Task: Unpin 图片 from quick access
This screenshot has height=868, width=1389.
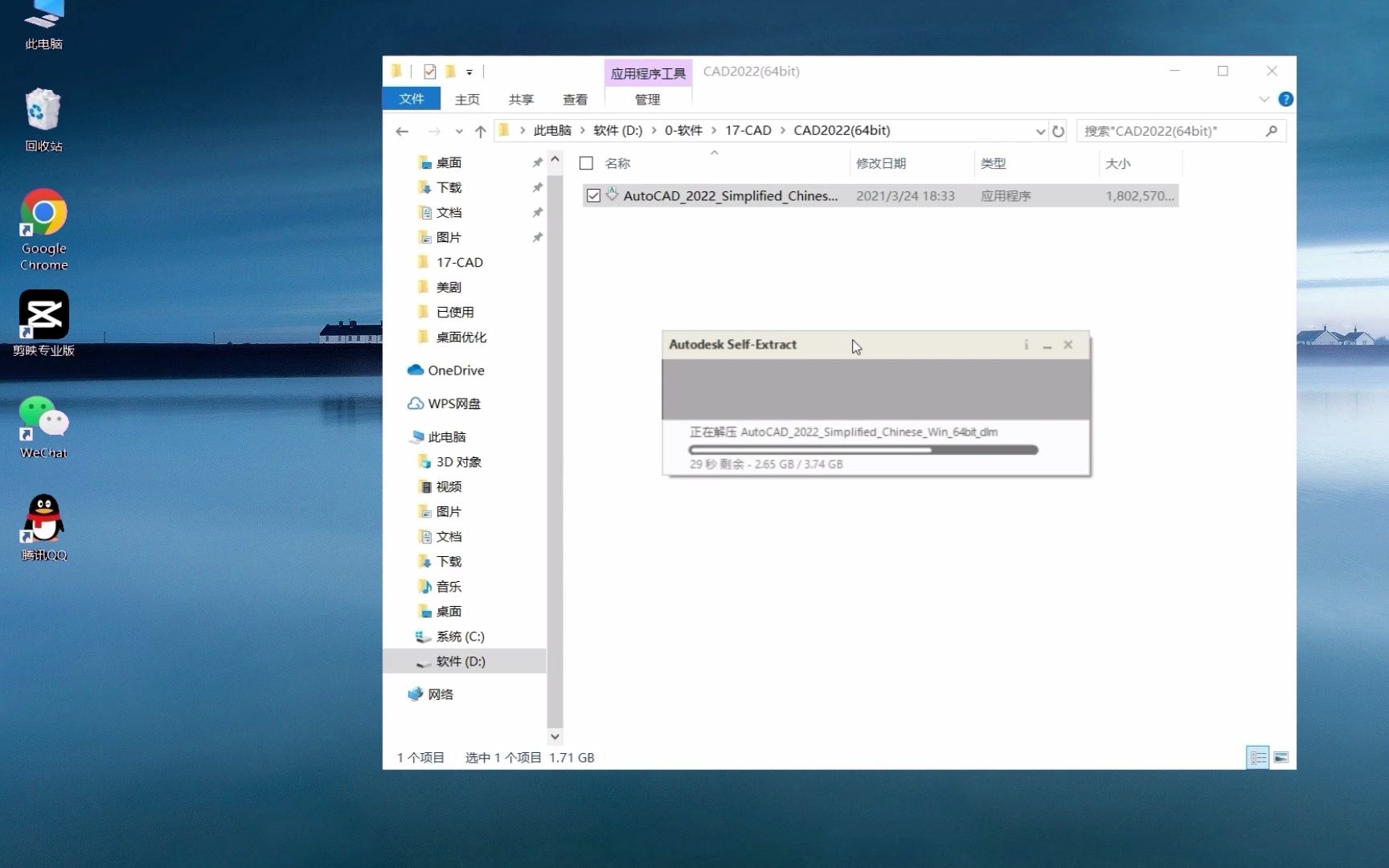Action: 537,237
